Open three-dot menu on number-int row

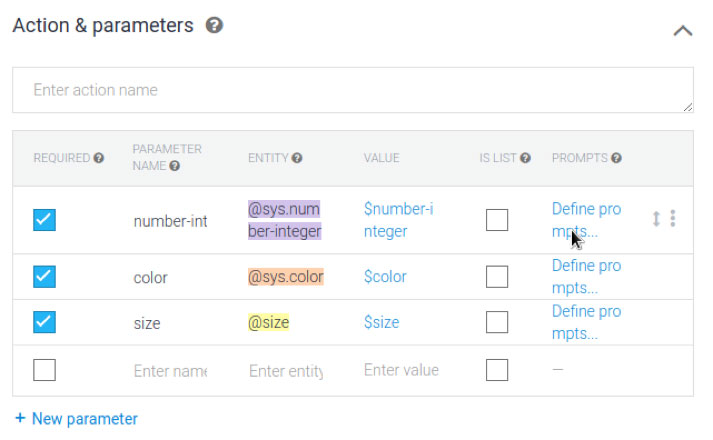point(673,219)
